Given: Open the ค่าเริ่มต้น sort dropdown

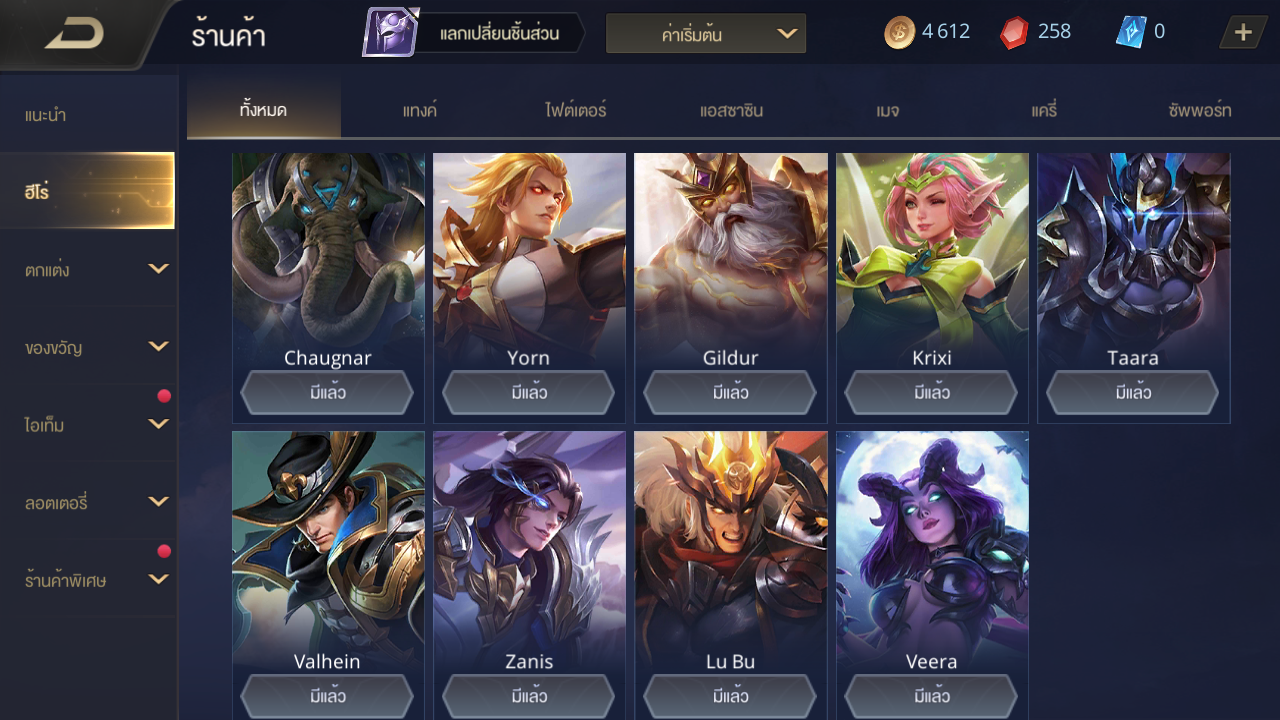Looking at the screenshot, I should [706, 34].
